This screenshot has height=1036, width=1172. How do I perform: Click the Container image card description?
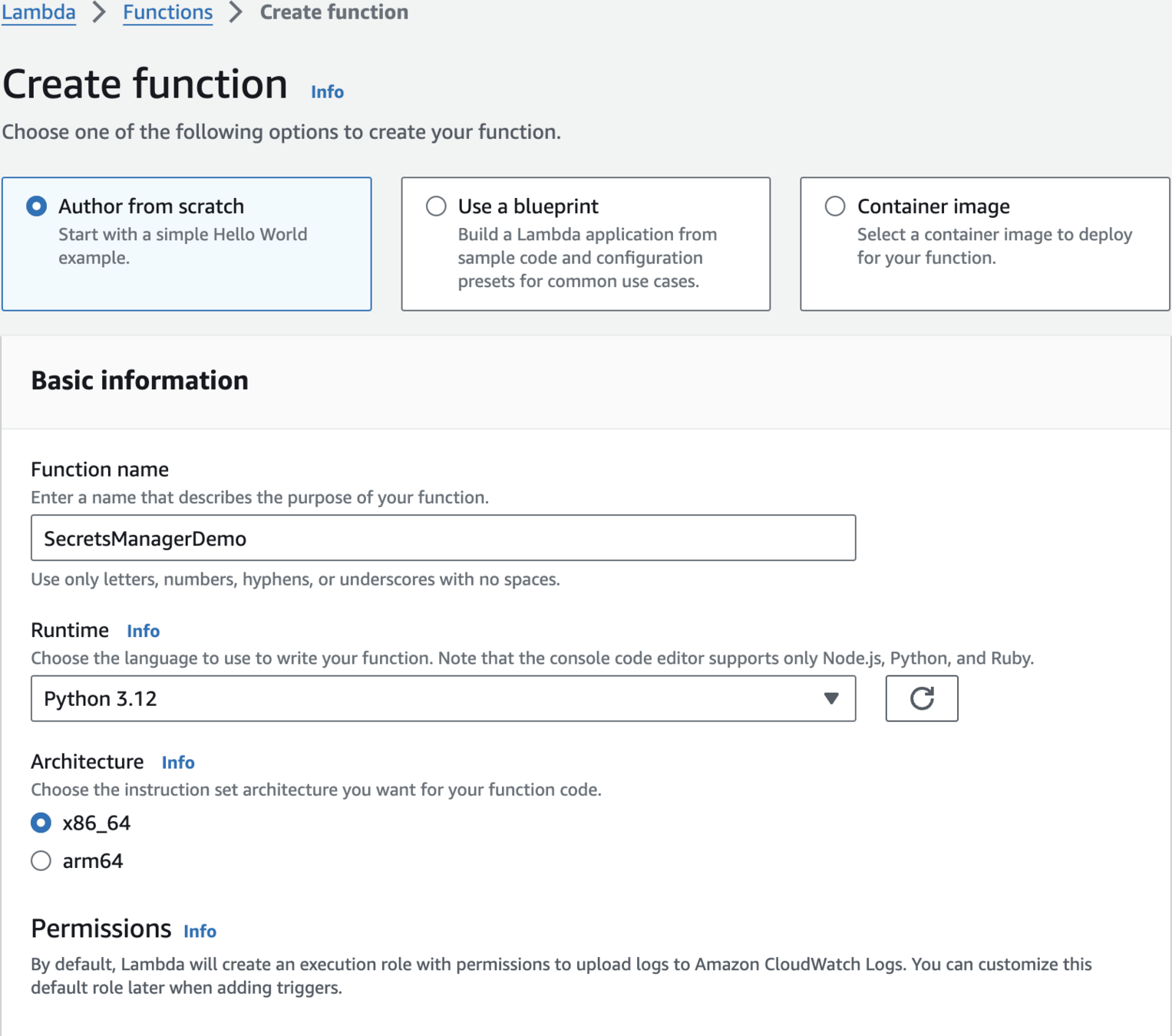coord(994,246)
